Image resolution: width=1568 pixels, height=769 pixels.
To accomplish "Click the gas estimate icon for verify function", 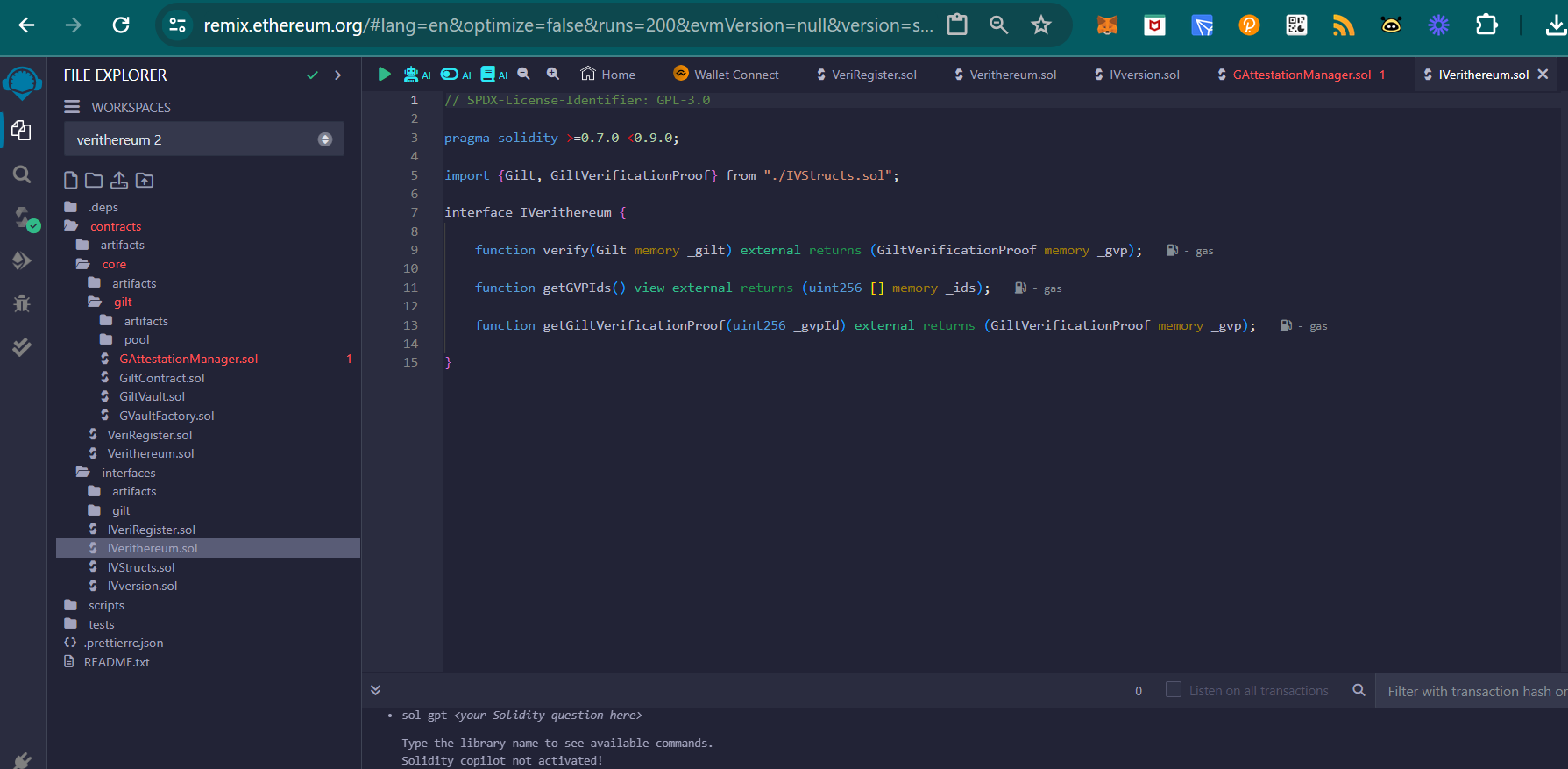I will (1172, 250).
